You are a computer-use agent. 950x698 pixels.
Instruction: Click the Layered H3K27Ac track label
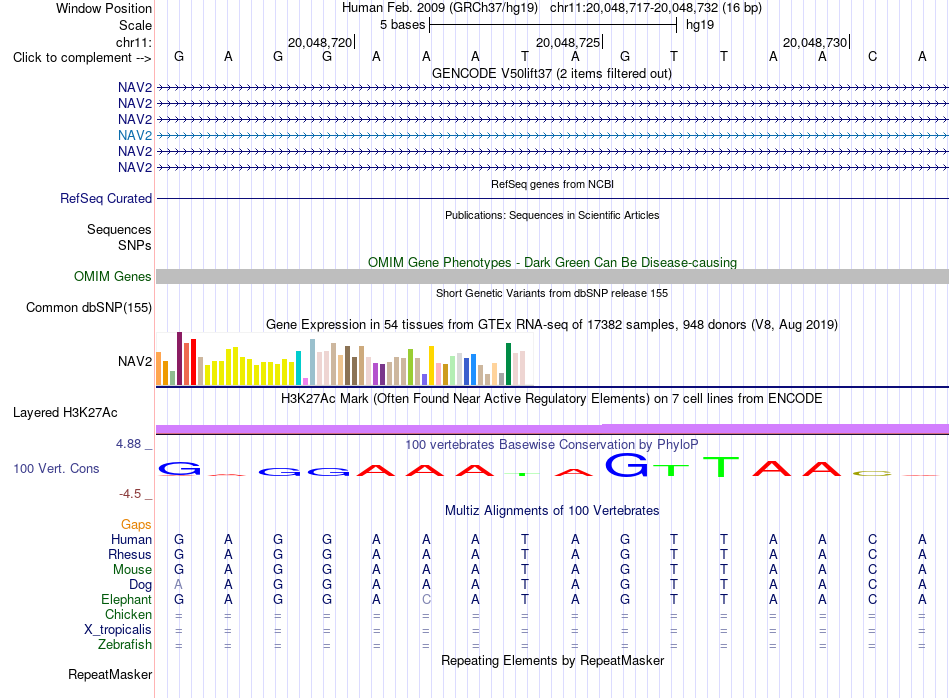pyautogui.click(x=65, y=413)
